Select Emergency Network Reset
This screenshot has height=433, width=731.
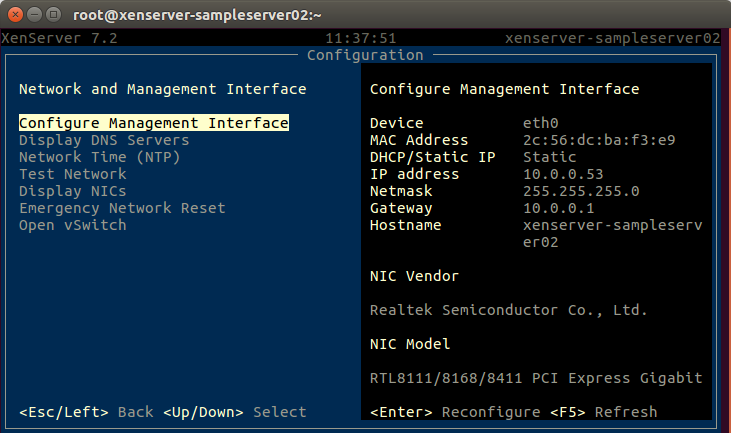(x=122, y=208)
